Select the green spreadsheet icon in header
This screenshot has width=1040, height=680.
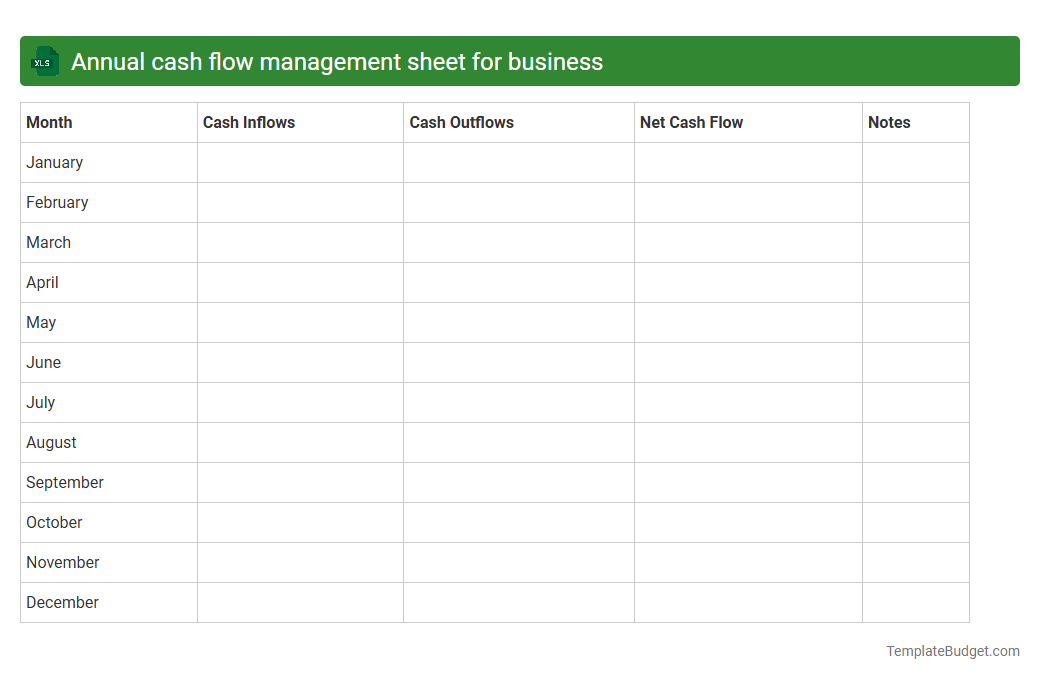[x=44, y=61]
